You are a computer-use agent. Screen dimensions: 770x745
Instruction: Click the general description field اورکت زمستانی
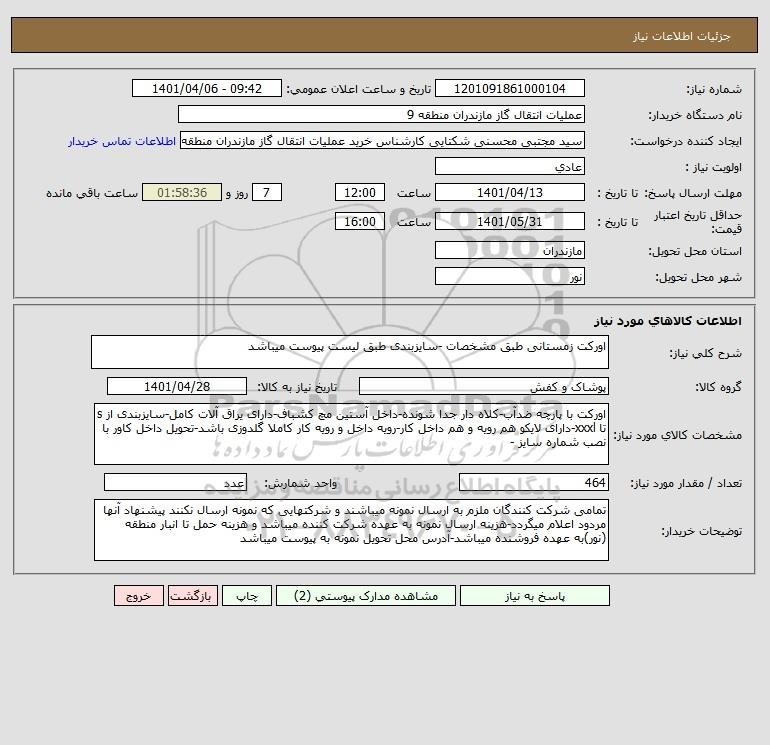click(350, 352)
